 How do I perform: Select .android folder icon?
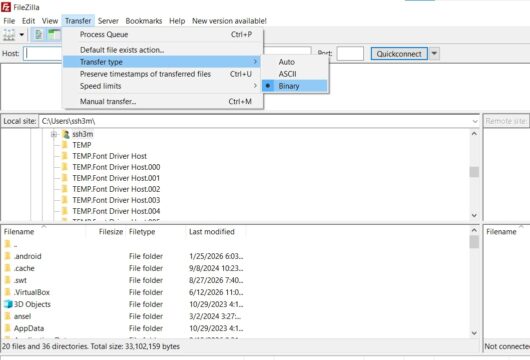(8, 256)
